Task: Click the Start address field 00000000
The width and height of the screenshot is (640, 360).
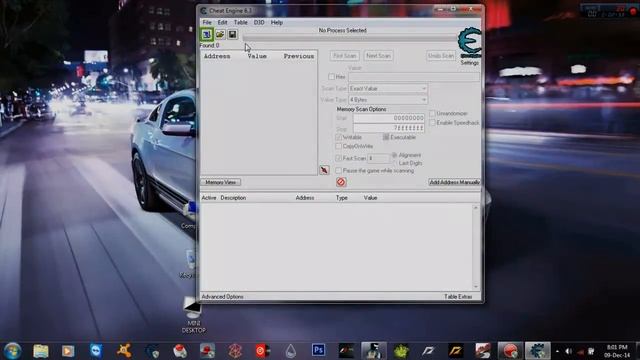Action: (389, 118)
